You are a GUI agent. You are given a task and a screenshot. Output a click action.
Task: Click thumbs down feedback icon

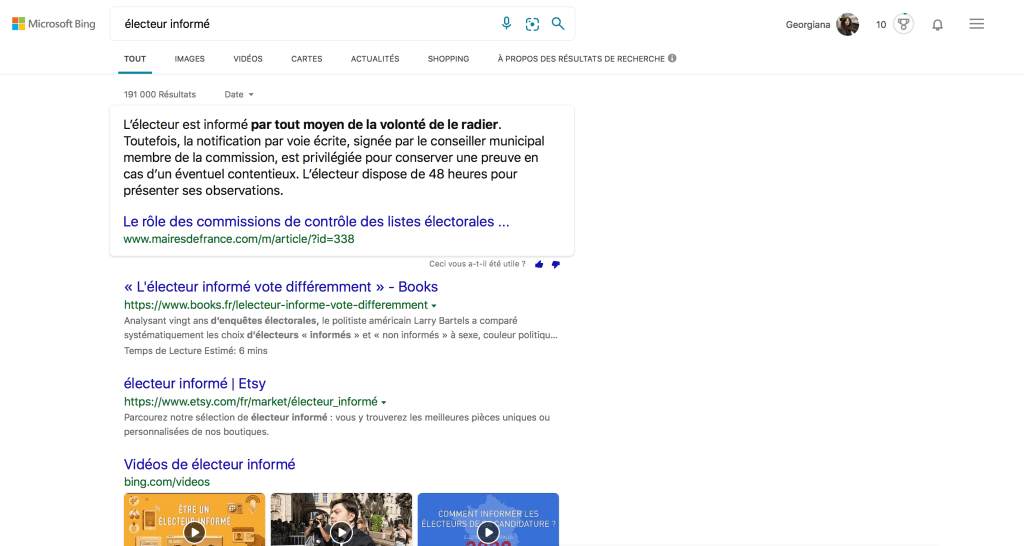(x=556, y=264)
